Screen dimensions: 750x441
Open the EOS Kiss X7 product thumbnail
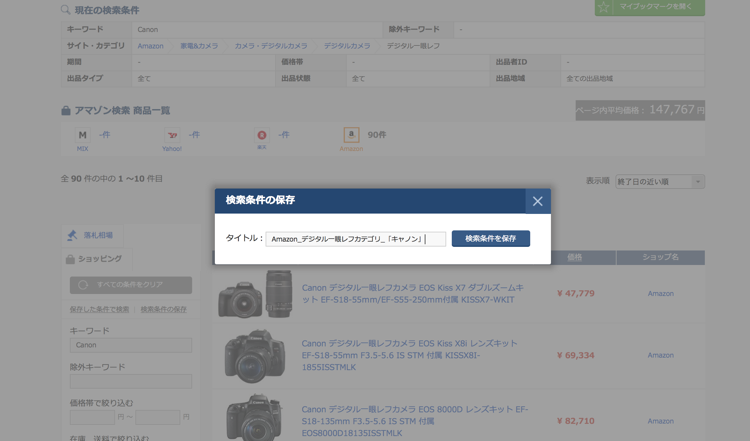(256, 294)
